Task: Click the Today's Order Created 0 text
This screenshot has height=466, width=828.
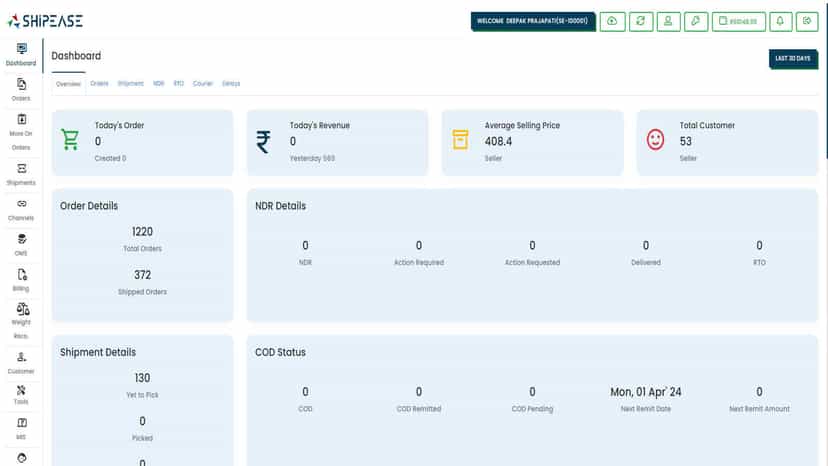Action: [110, 159]
